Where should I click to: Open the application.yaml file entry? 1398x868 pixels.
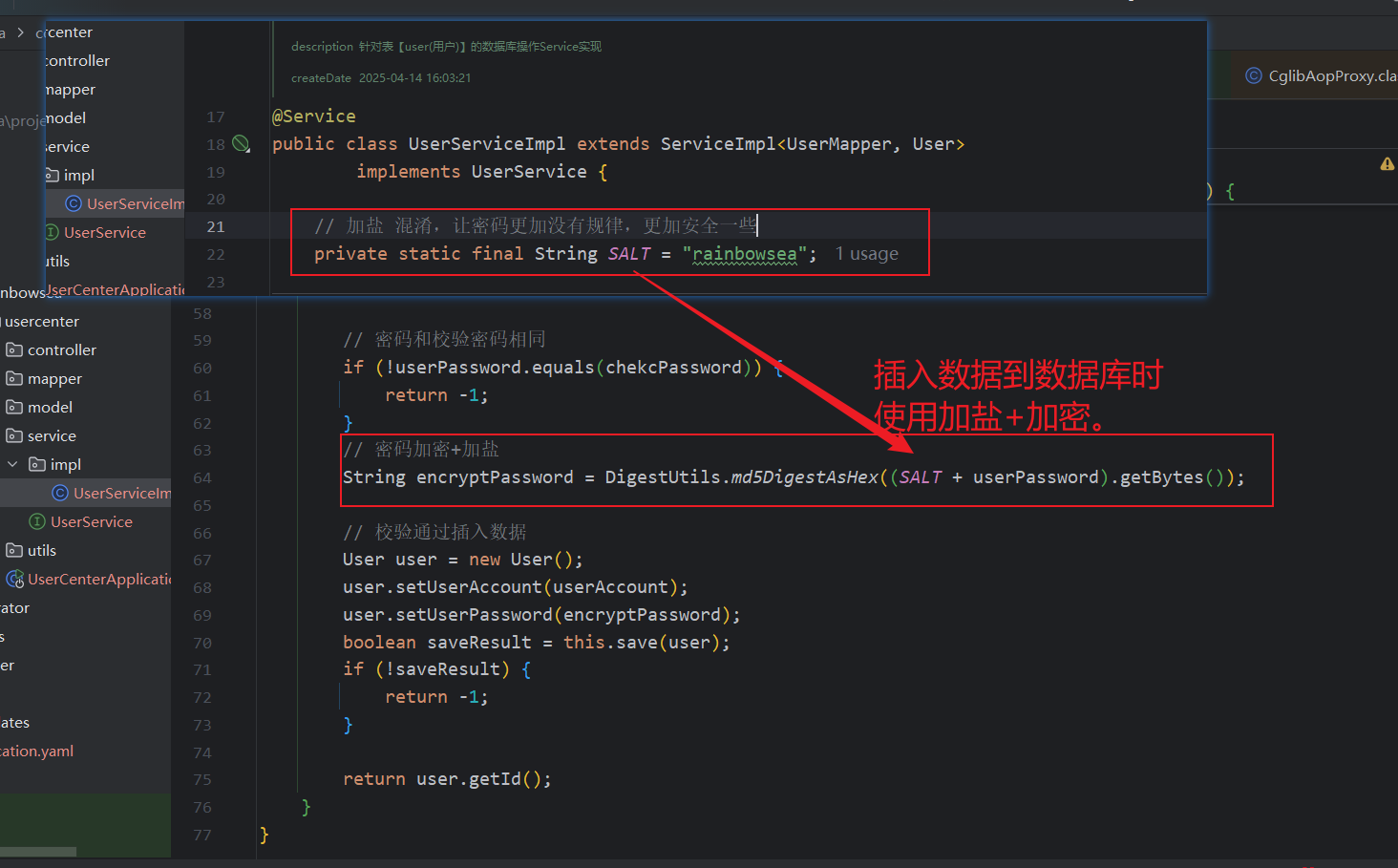tap(36, 752)
